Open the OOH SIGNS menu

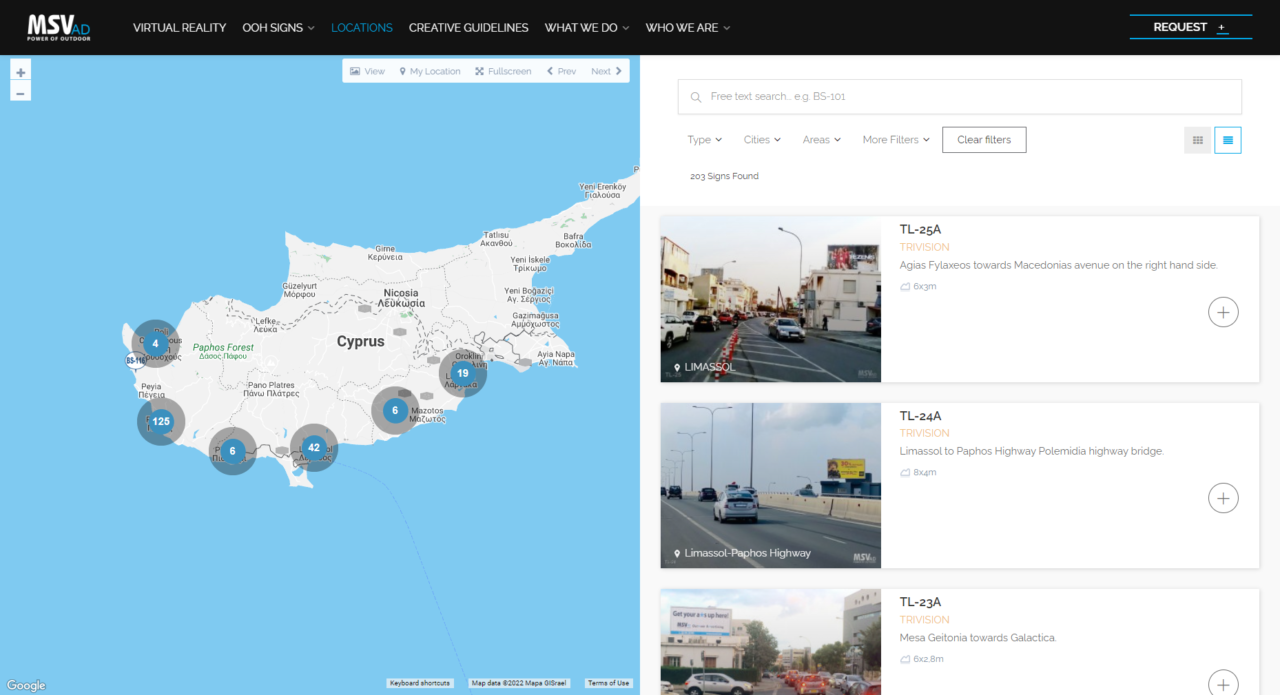278,28
